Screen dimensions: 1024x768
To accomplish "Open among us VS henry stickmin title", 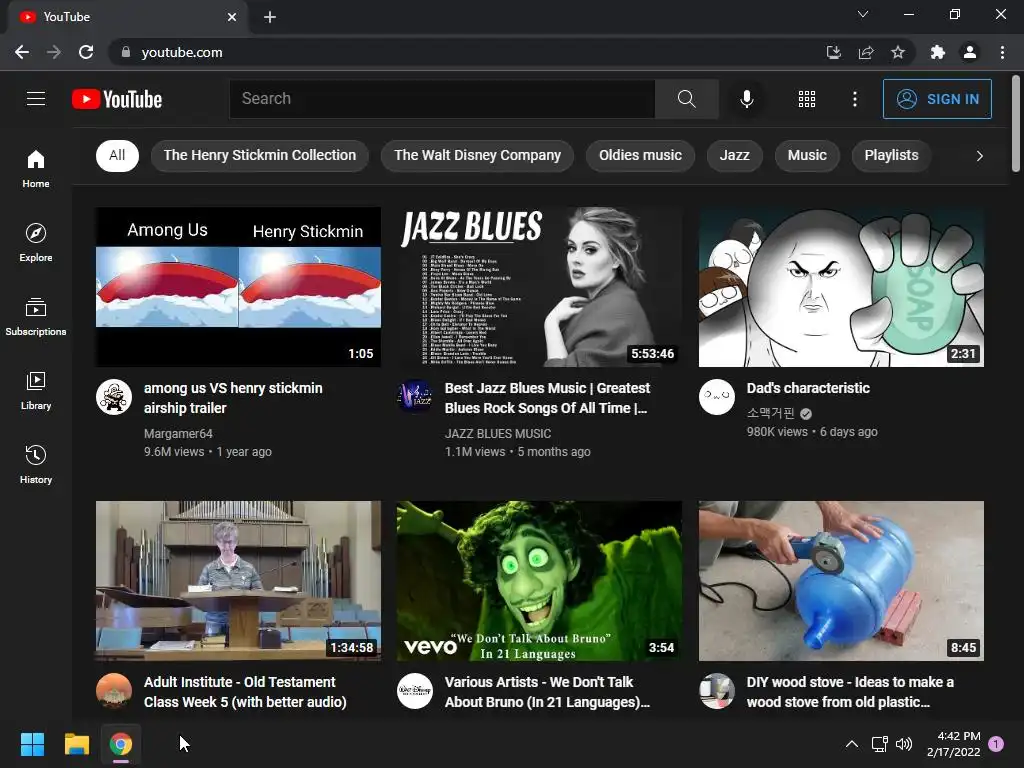I will pyautogui.click(x=233, y=398).
